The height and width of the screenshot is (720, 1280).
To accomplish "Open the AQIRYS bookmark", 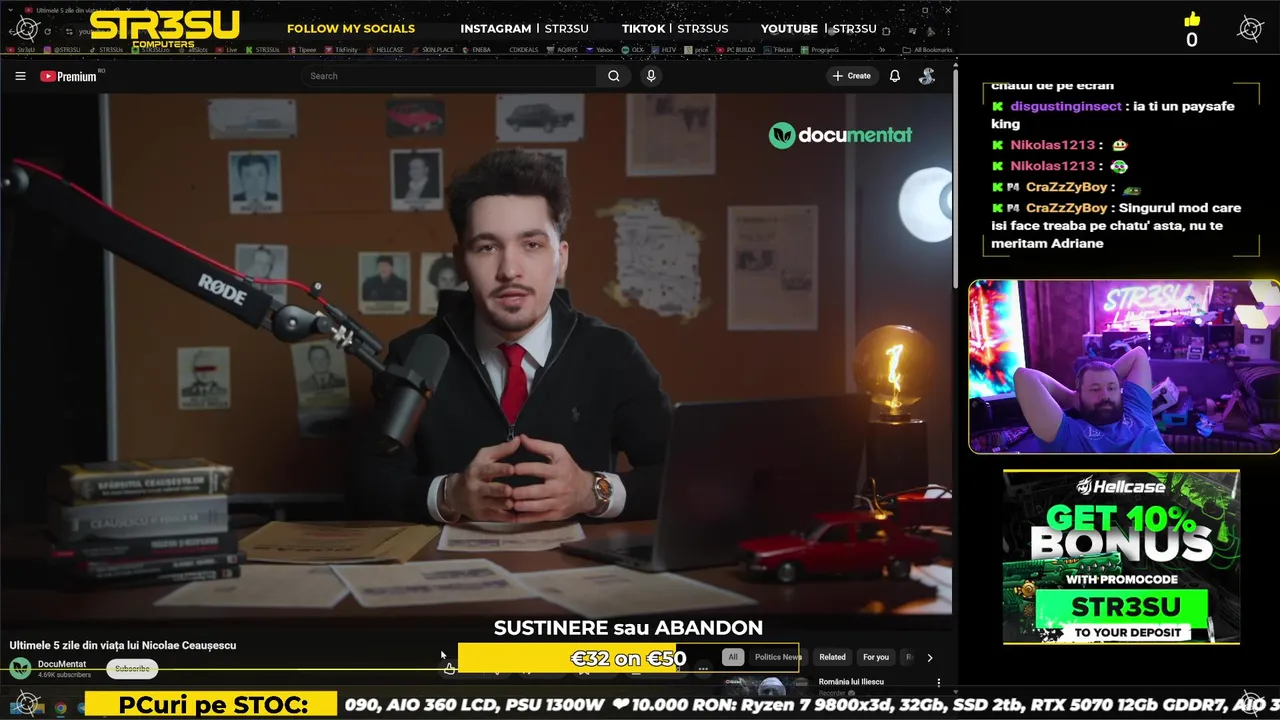I will click(563, 49).
